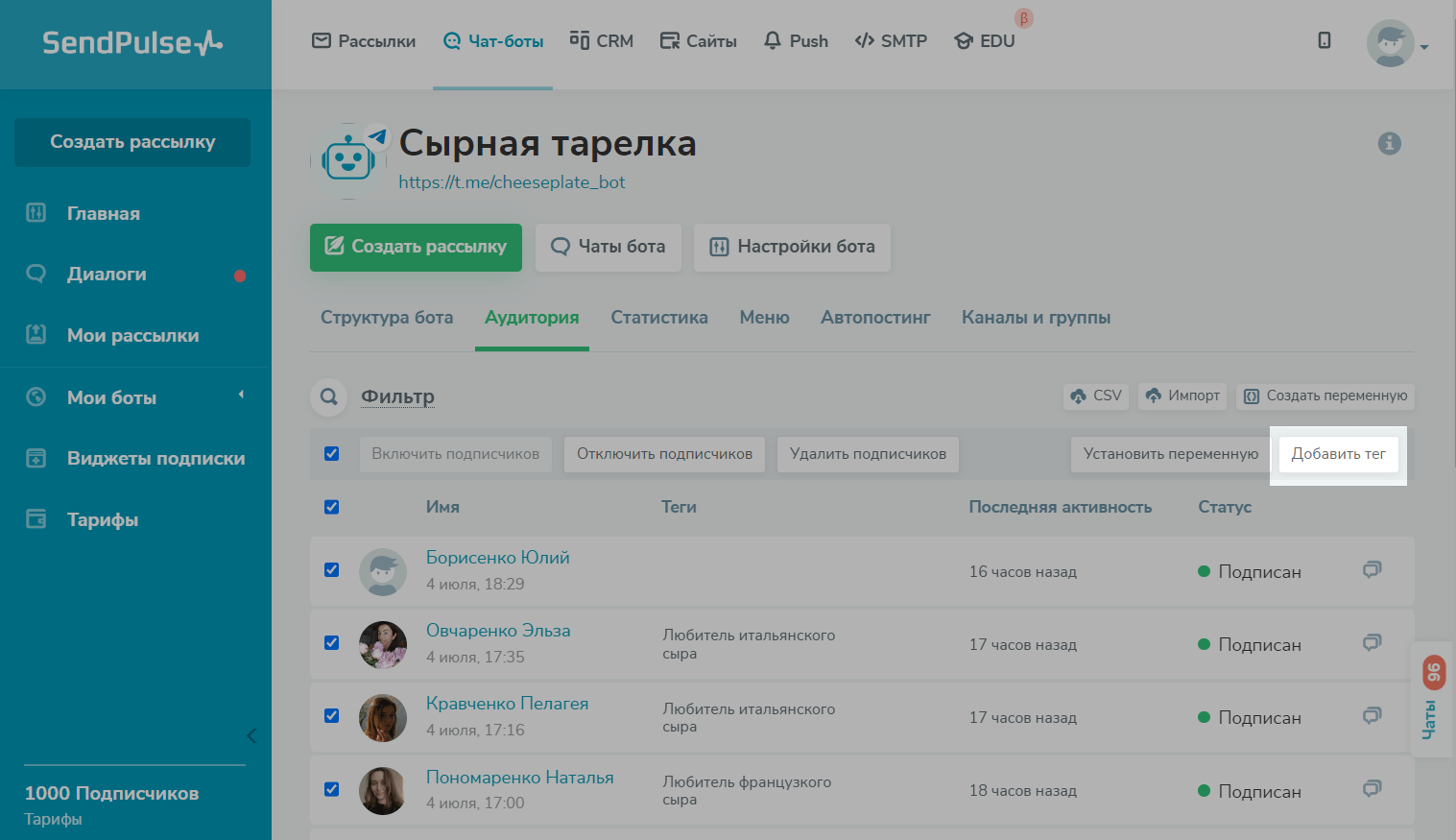Open the Чаты side widget
The width and height of the screenshot is (1456, 840).
click(x=1431, y=701)
